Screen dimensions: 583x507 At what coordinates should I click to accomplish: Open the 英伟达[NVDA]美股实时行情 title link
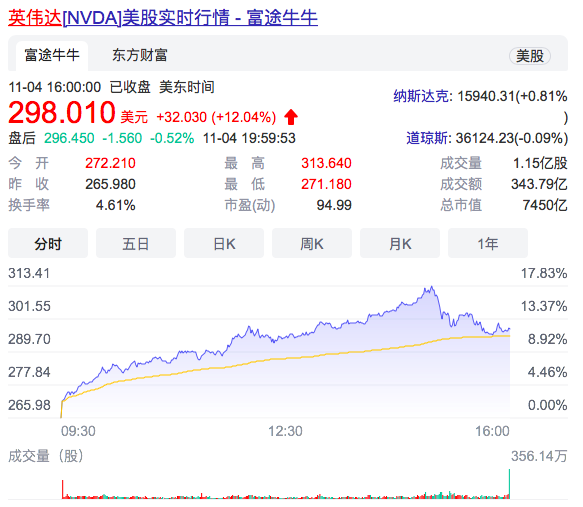(163, 17)
